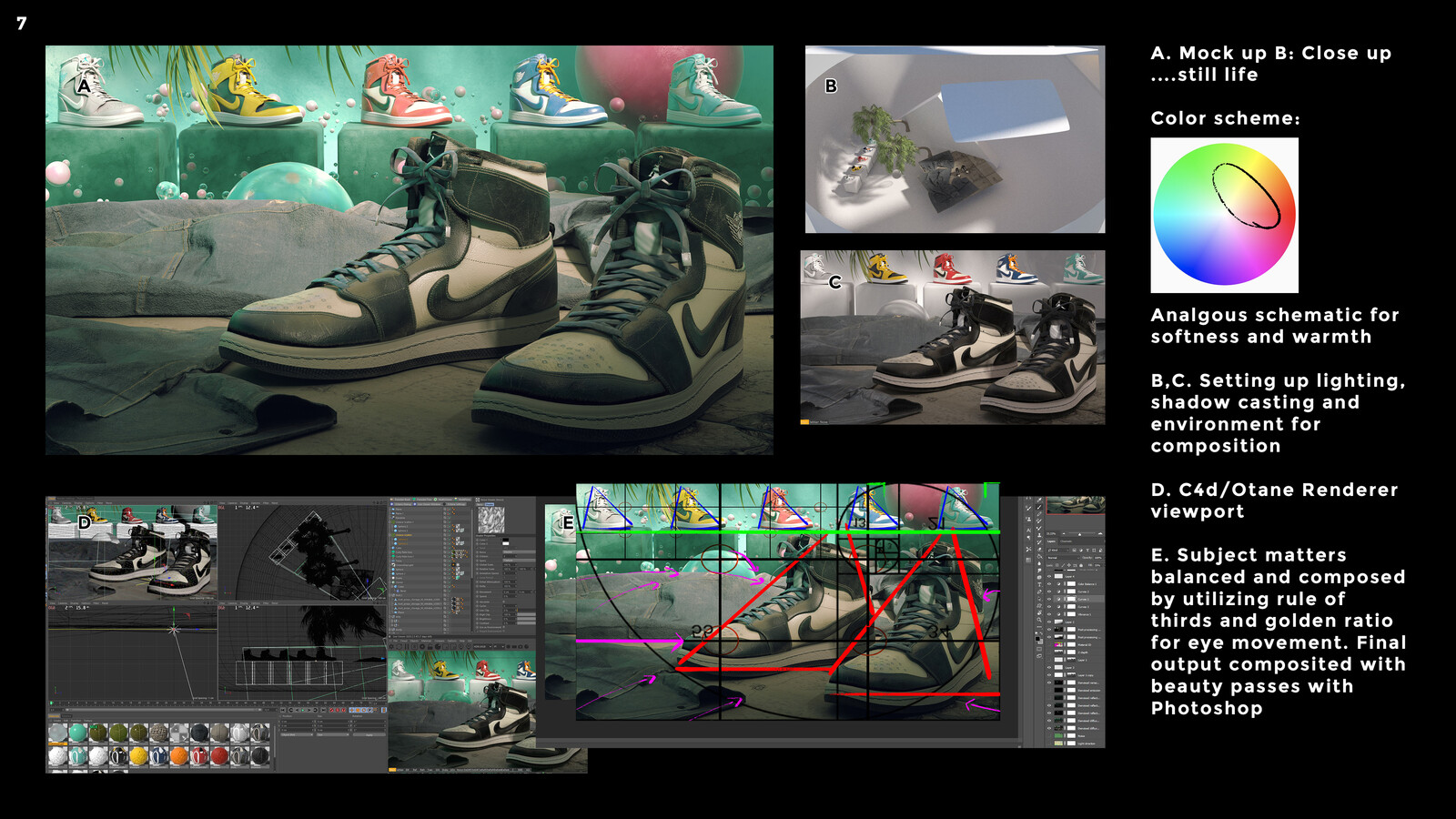Click the type layer filter icon in Layers panel

1087,550
